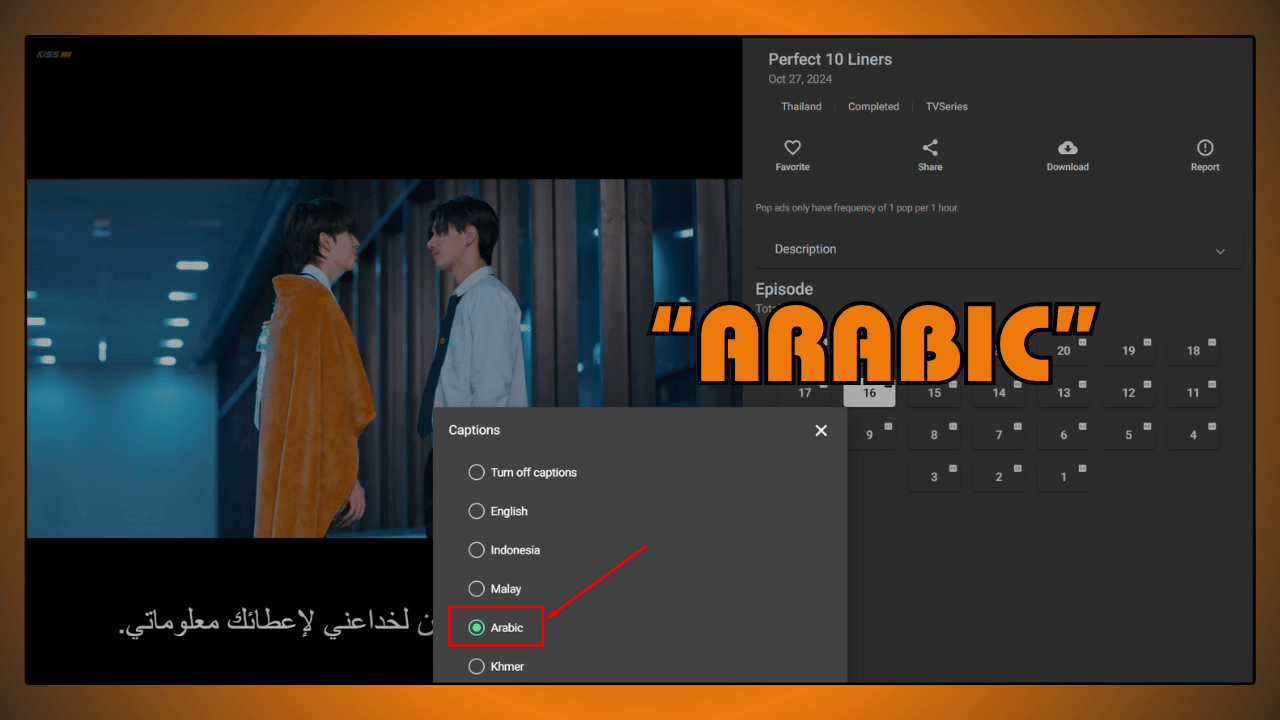
Task: Click the Report exclamation icon
Action: point(1204,150)
